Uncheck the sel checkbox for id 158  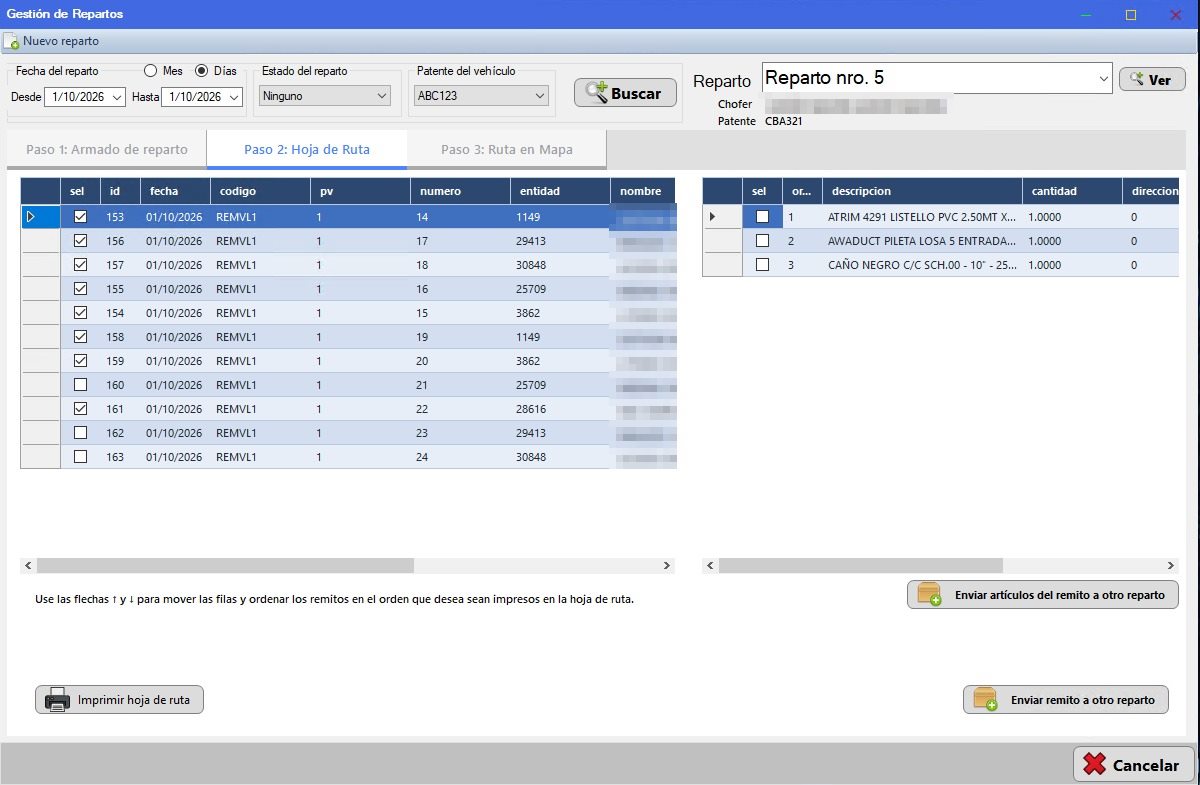81,337
